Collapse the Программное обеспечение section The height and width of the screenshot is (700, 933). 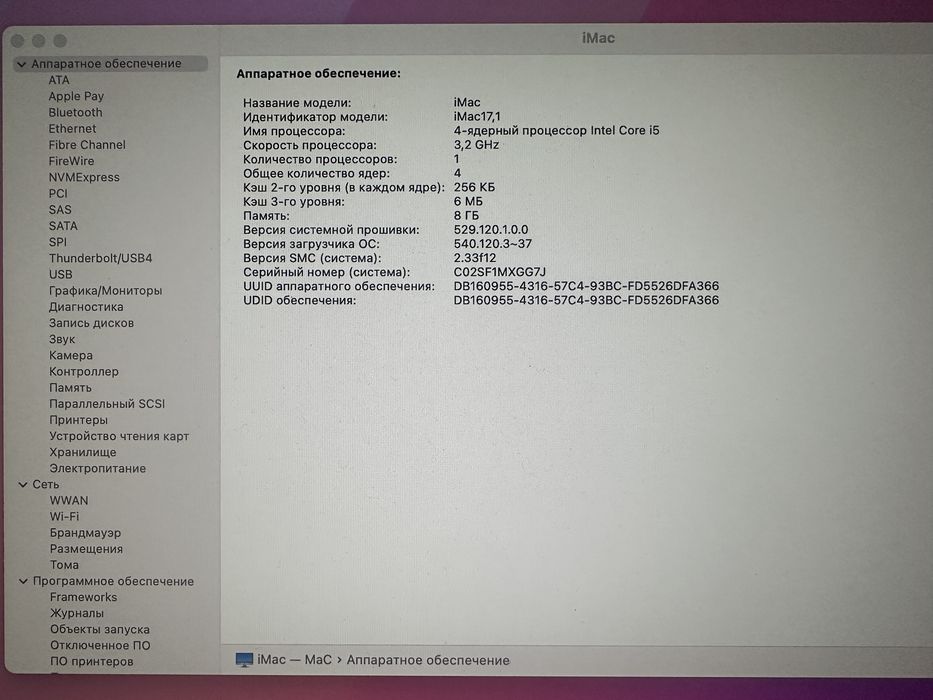(x=23, y=582)
